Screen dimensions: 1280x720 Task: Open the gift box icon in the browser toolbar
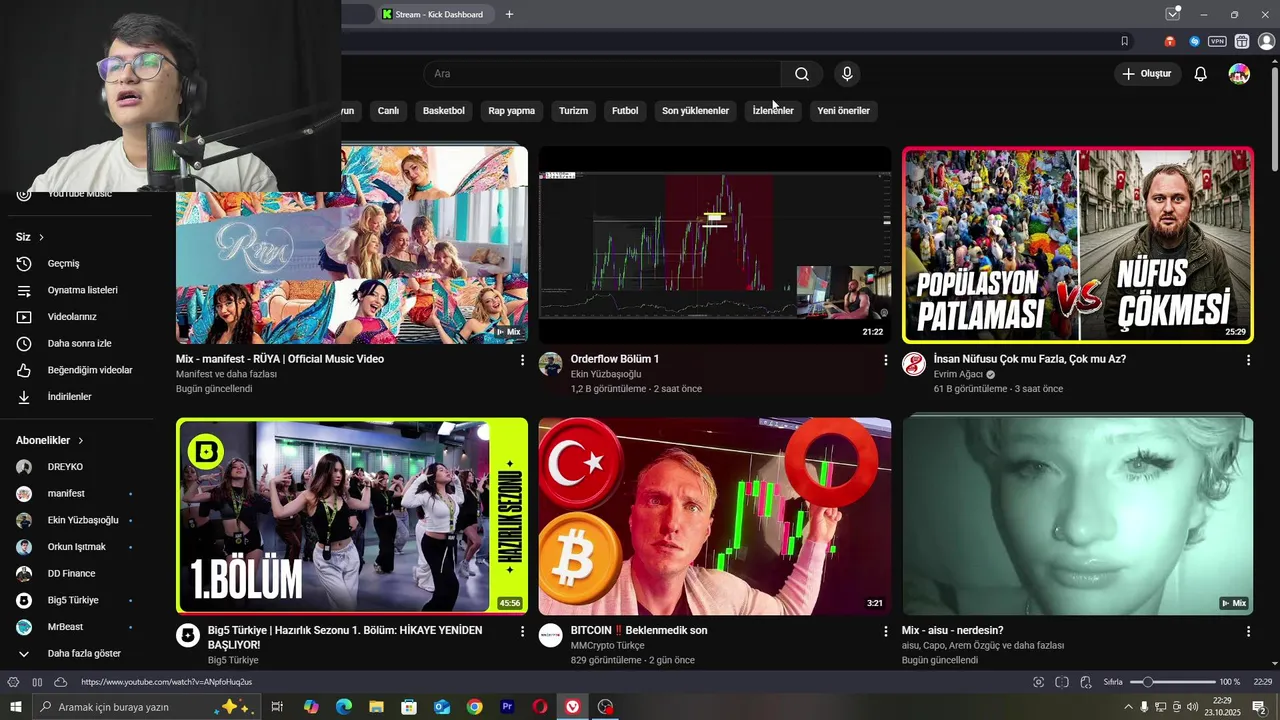pyautogui.click(x=1242, y=42)
